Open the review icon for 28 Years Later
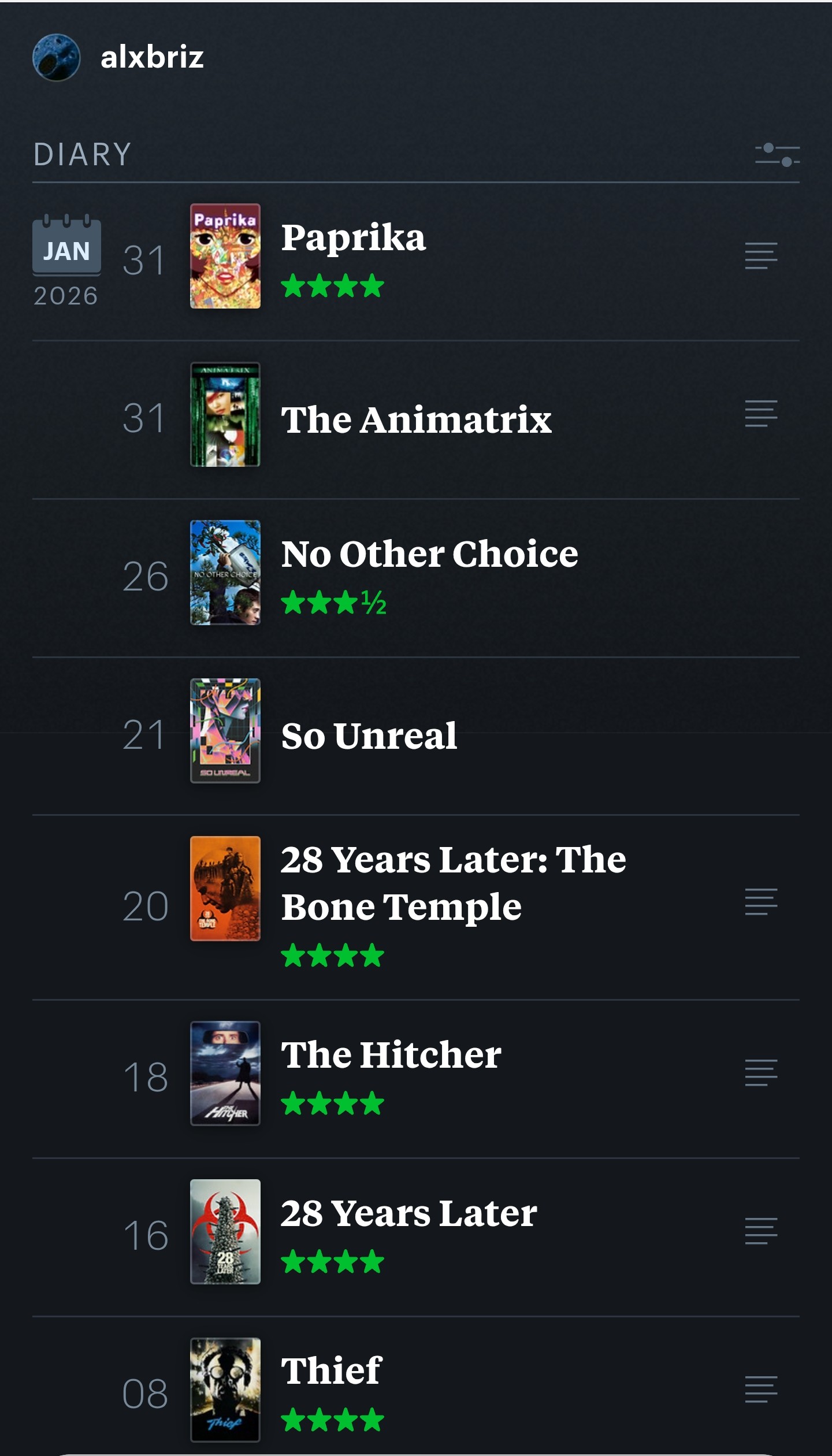The height and width of the screenshot is (1456, 832). click(x=761, y=1231)
